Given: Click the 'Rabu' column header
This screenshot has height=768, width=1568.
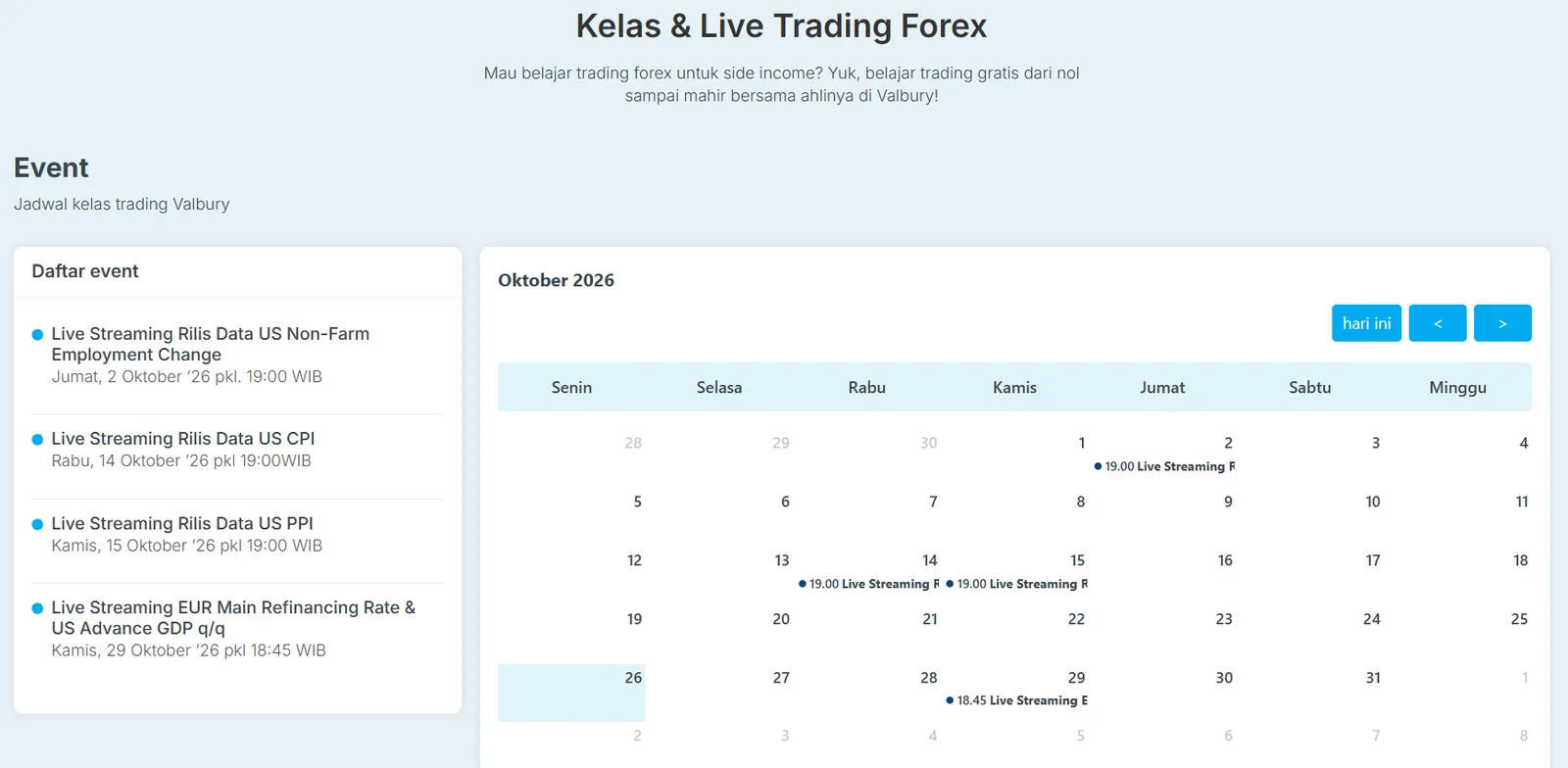Looking at the screenshot, I should coord(867,387).
